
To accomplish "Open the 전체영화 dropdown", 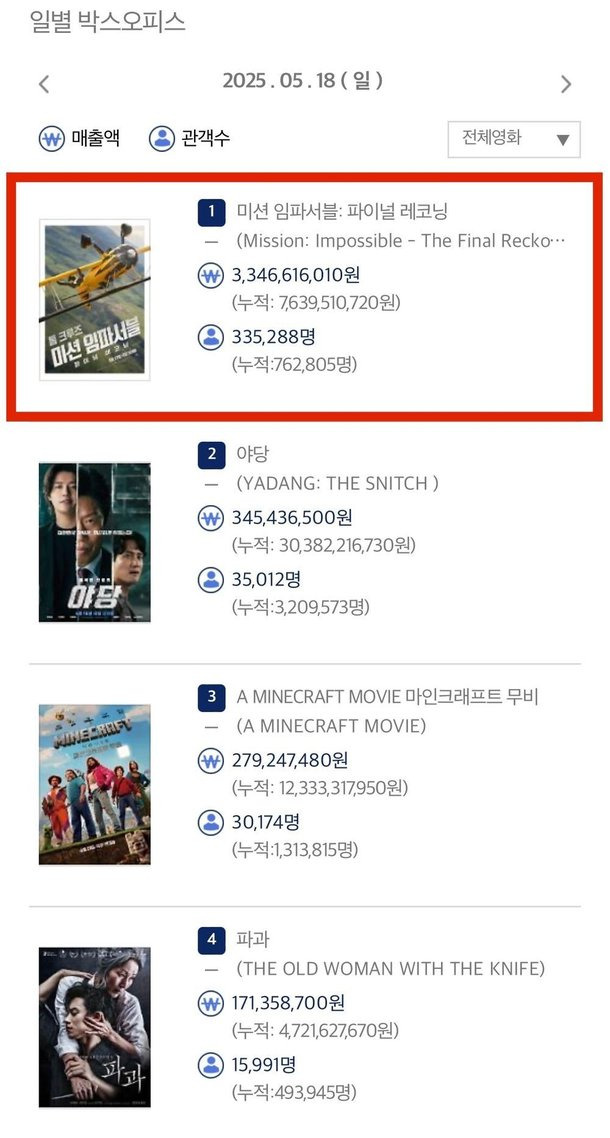I will click(x=514, y=139).
